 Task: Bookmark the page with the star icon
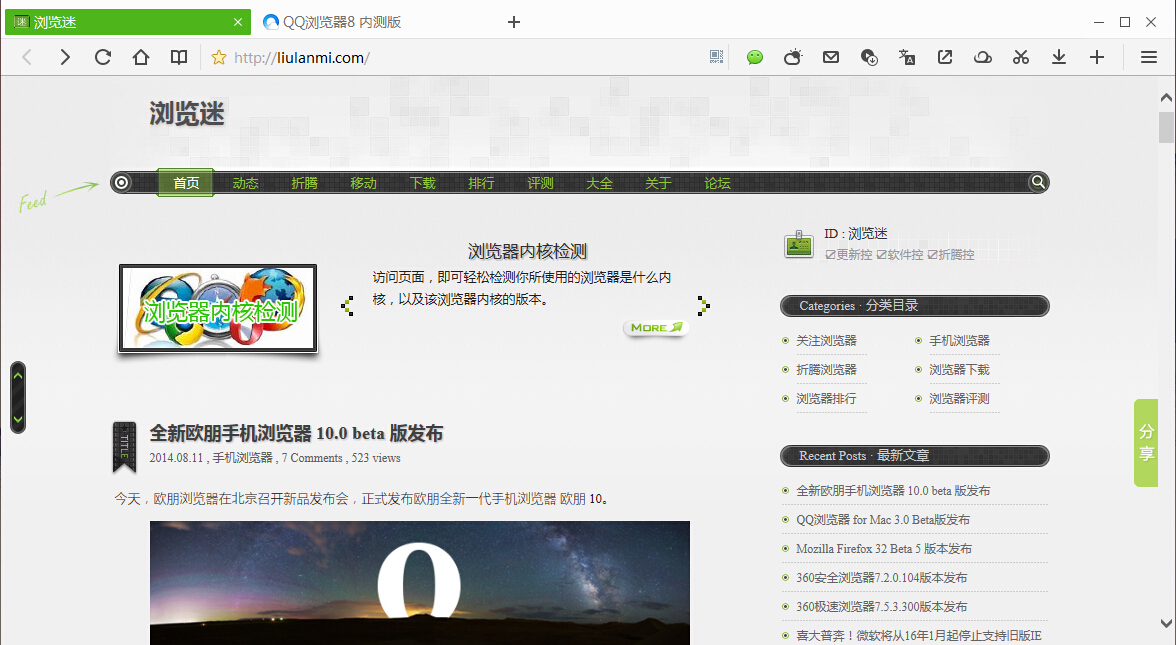219,57
